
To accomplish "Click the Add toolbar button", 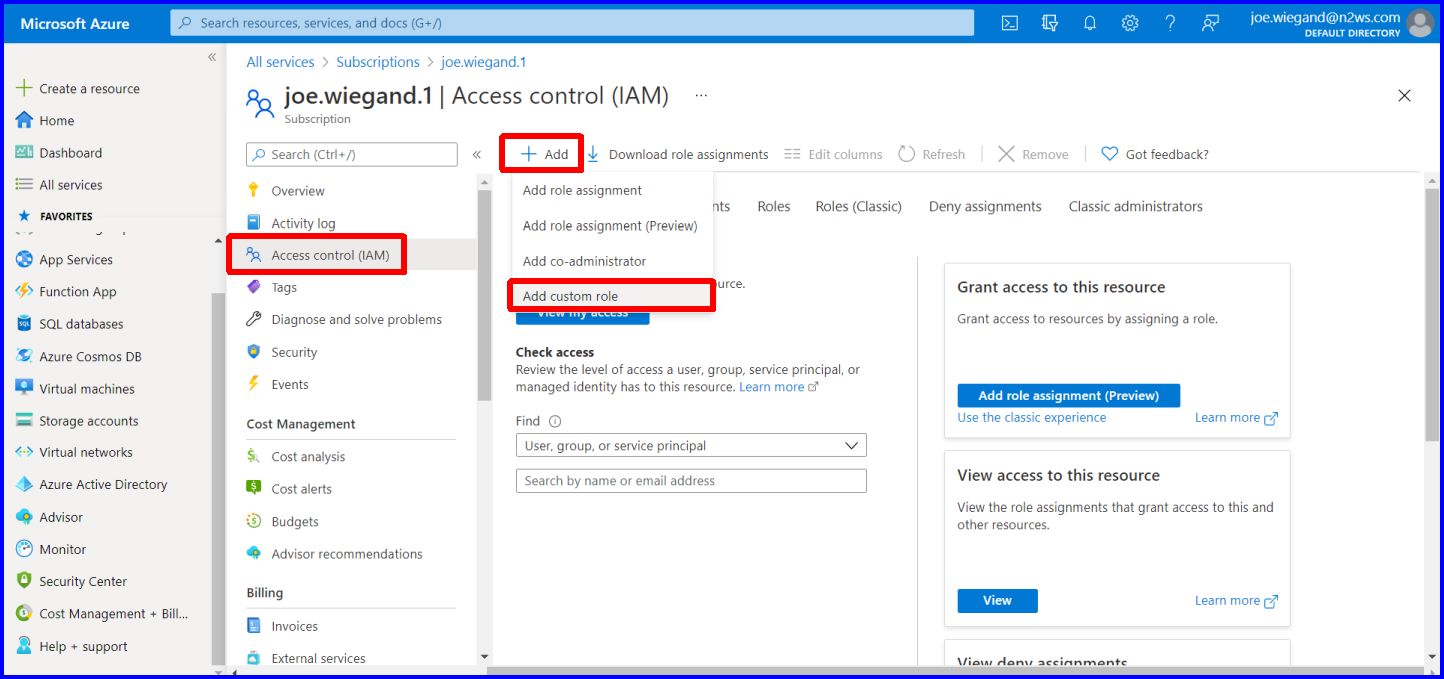I will 543,154.
